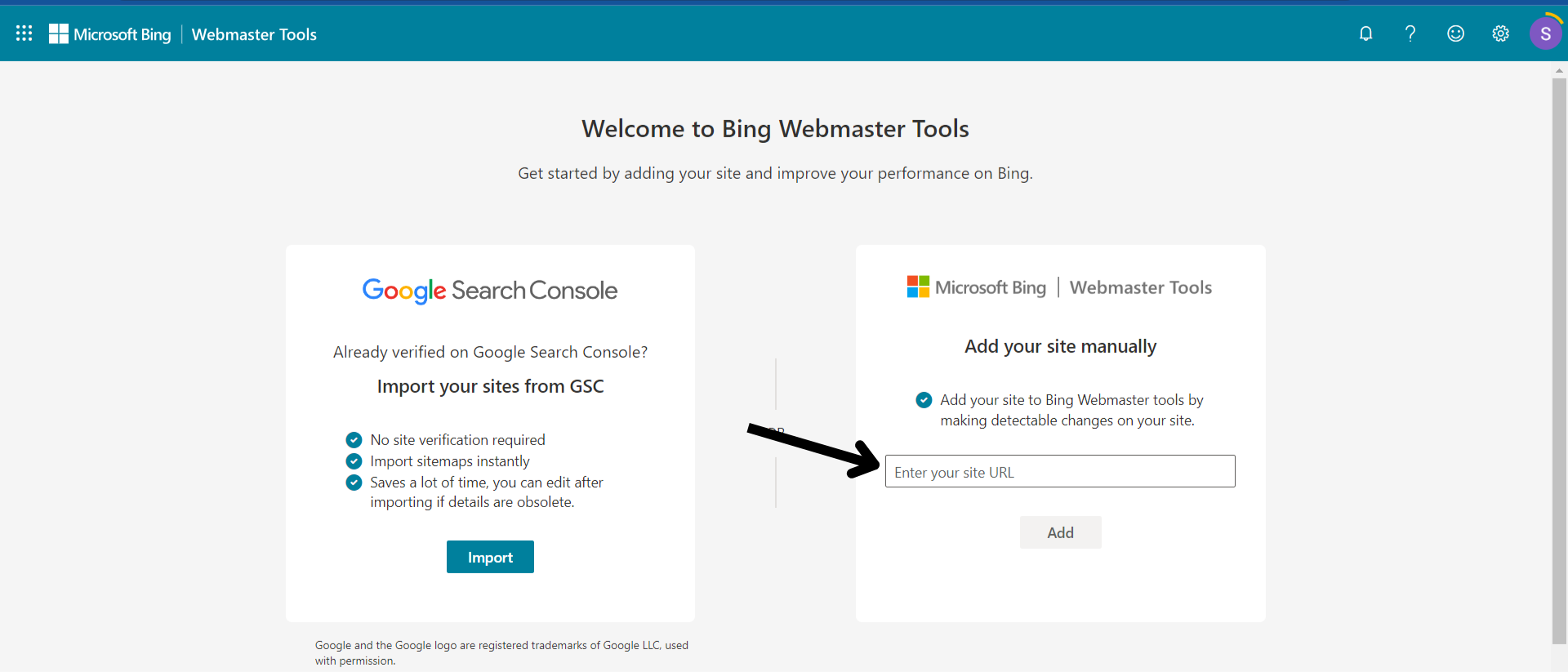Viewport: 1568px width, 672px height.
Task: Open the Microsoft apps grid launcher
Action: 24,33
